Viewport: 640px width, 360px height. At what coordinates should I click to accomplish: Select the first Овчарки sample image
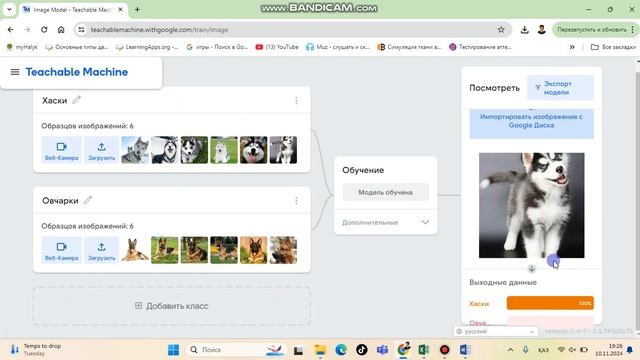pos(135,250)
